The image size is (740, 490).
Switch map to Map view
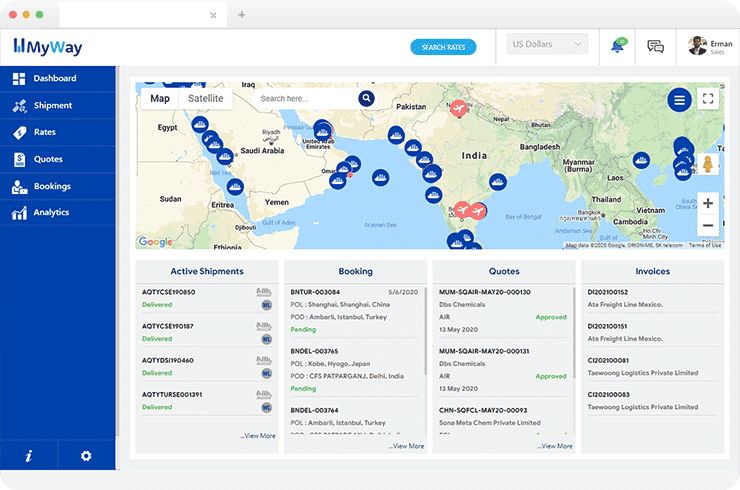160,99
